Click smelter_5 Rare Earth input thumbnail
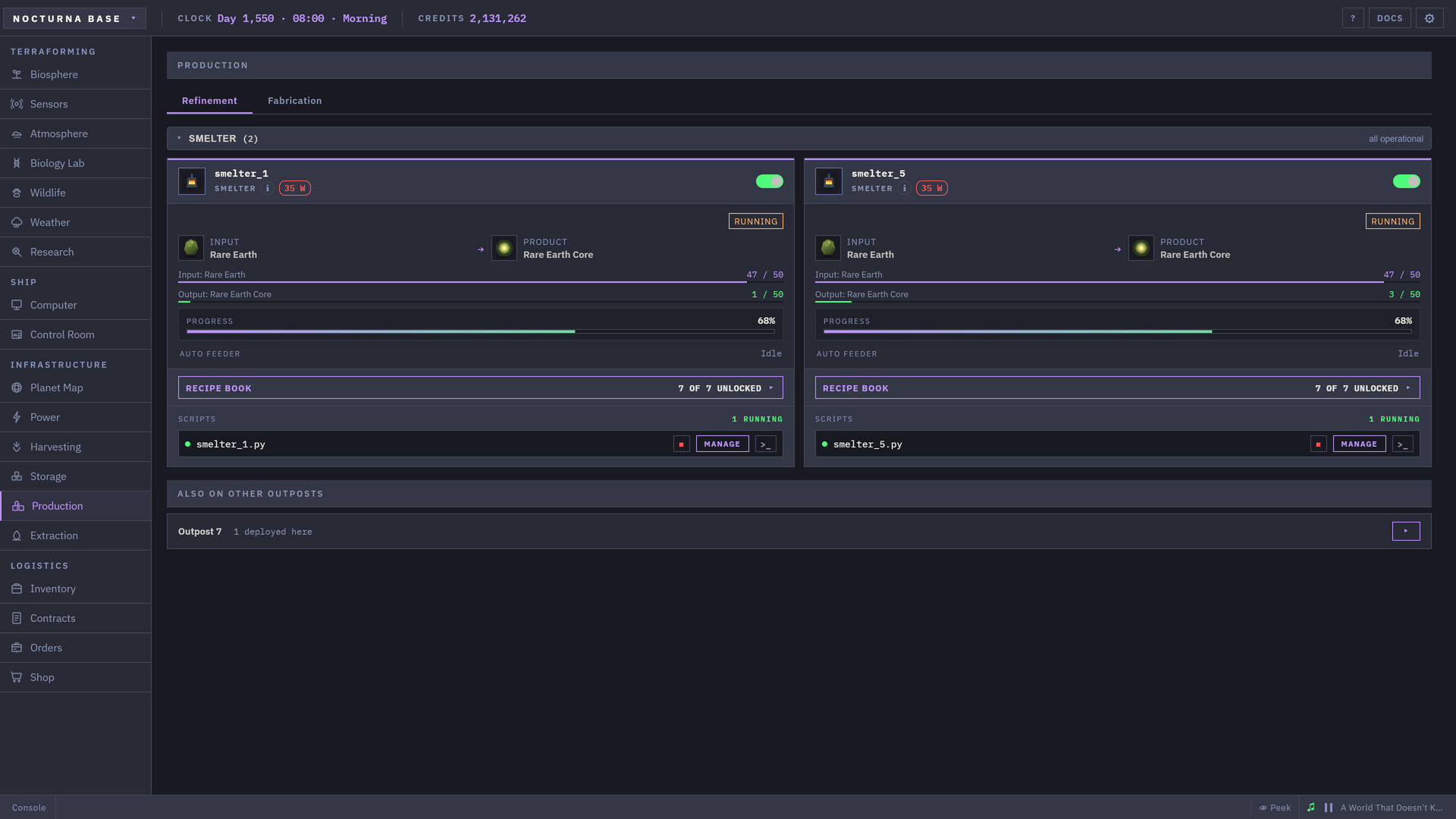 (x=828, y=248)
